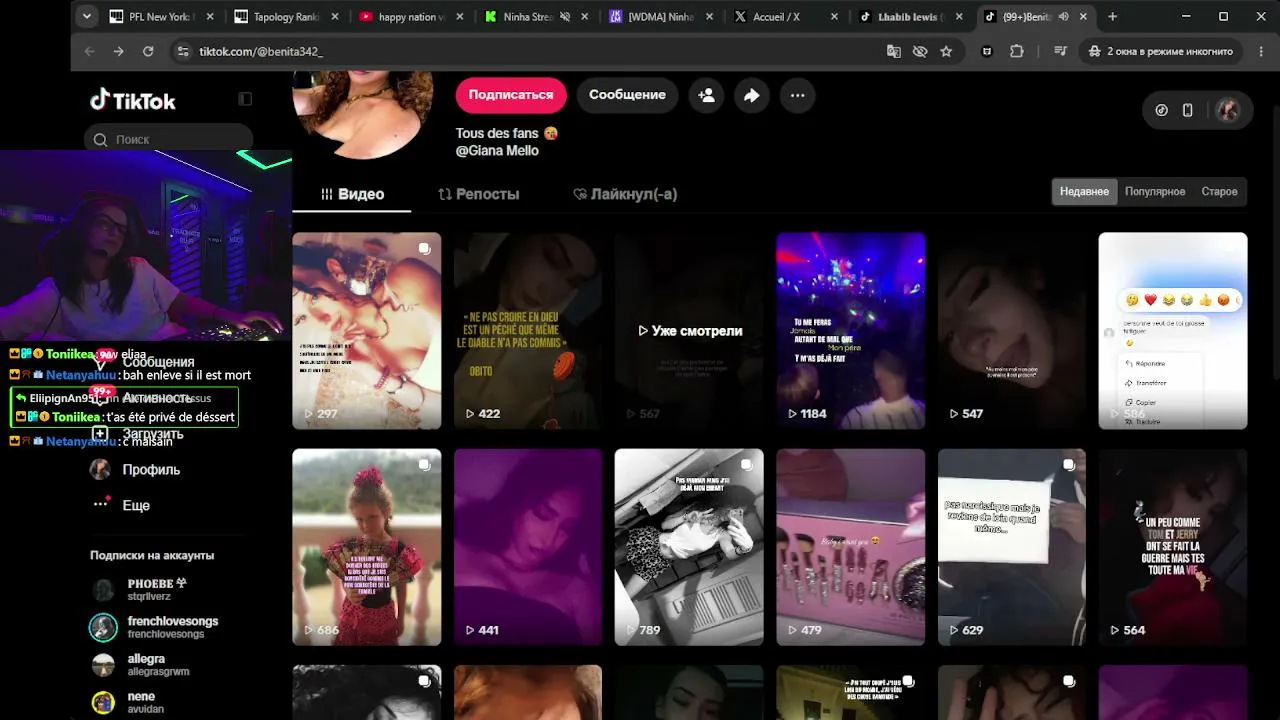Click the add friend person icon
This screenshot has width=1280, height=720.
706,95
